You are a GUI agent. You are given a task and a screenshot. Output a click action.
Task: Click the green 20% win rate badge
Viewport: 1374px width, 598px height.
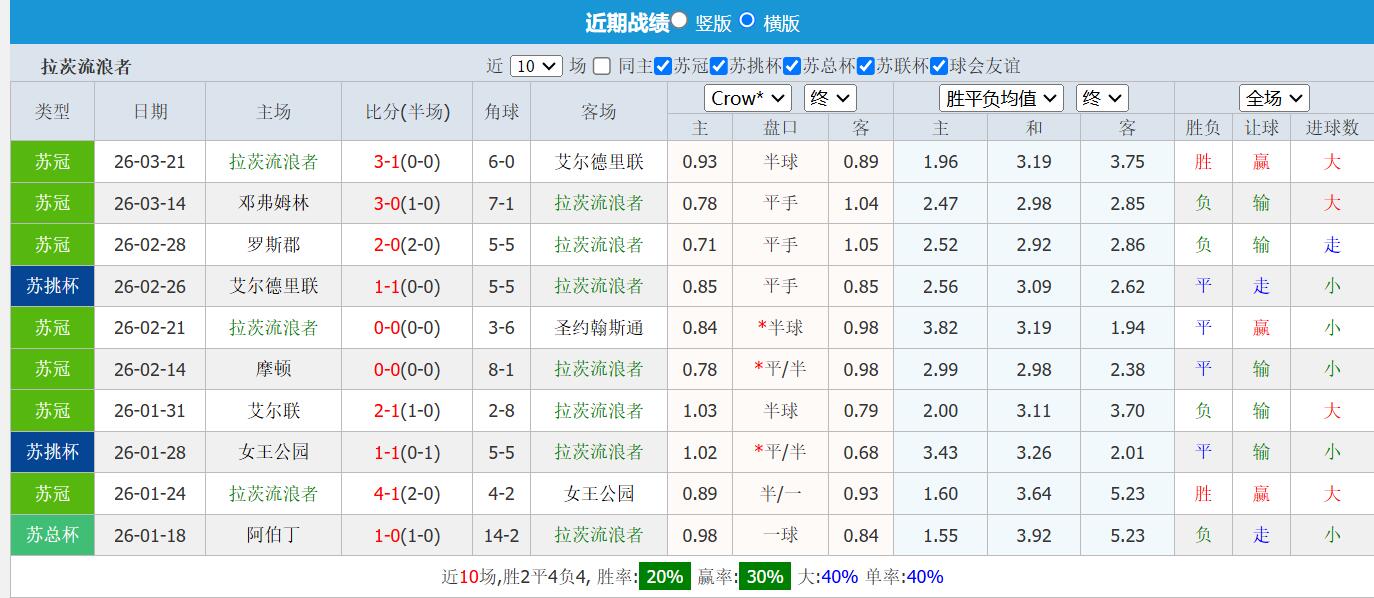[666, 576]
